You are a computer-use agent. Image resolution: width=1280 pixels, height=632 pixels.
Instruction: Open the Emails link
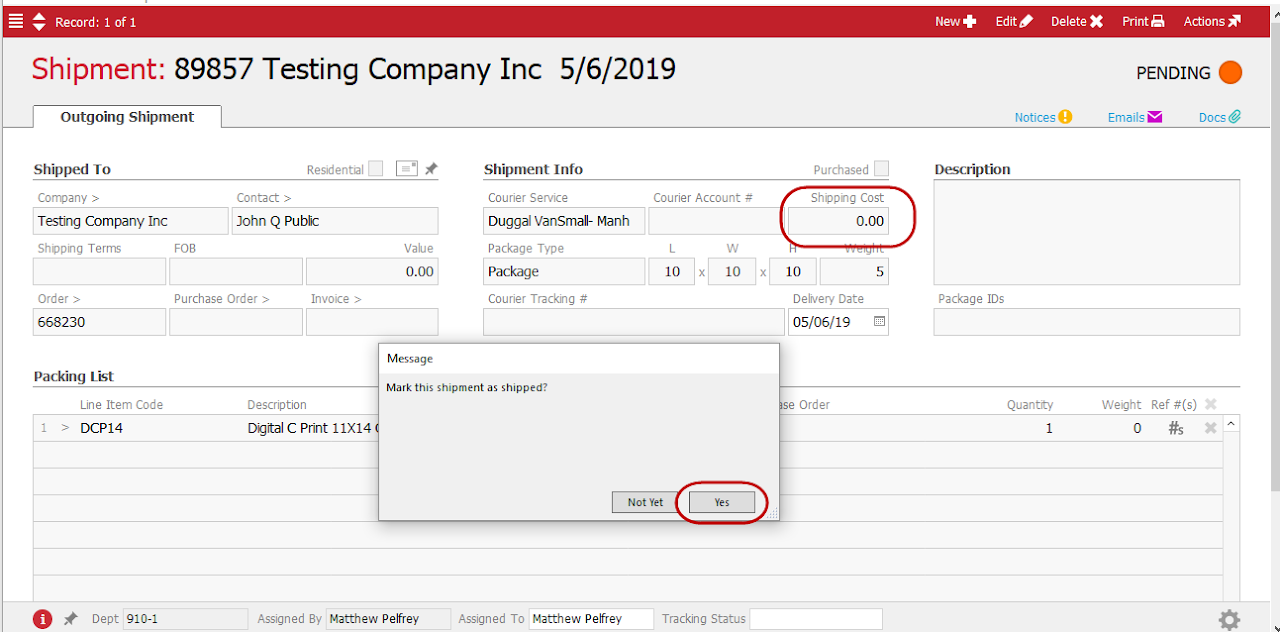tap(1135, 117)
